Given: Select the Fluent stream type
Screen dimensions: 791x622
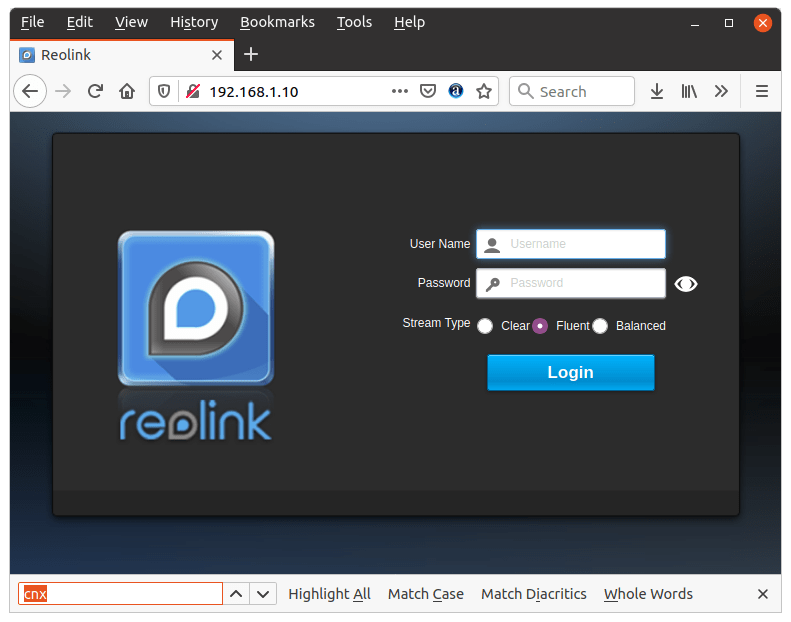Looking at the screenshot, I should 540,326.
